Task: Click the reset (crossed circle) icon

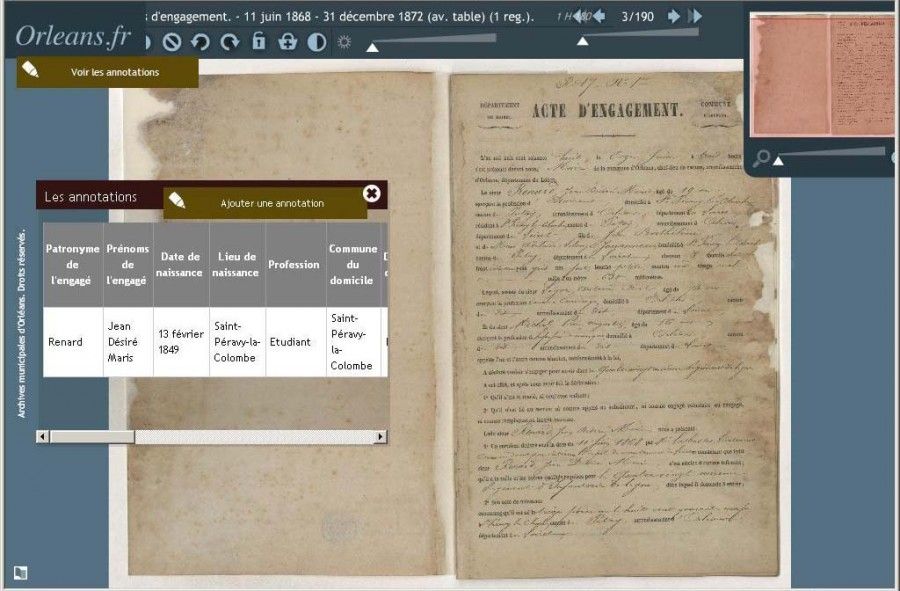Action: pyautogui.click(x=172, y=42)
